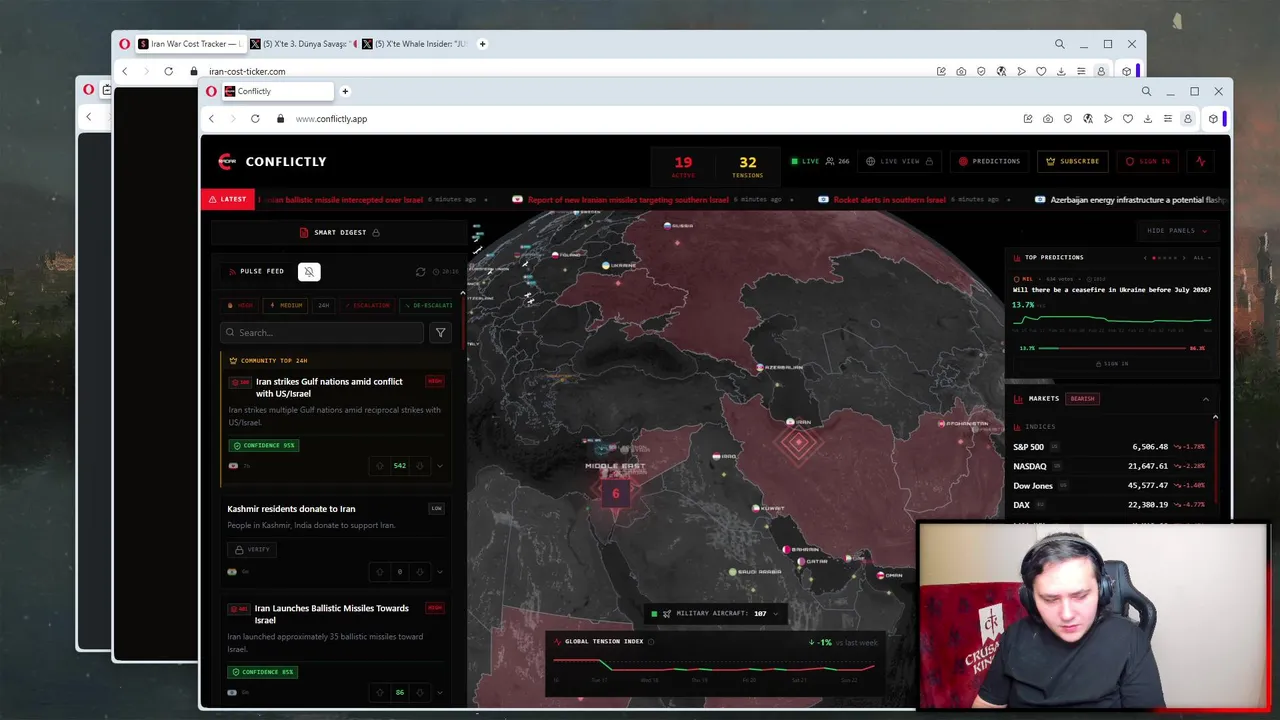Image resolution: width=1280 pixels, height=720 pixels.
Task: Upvote the Iran Launches Ballistic Missiles story
Action: pyautogui.click(x=379, y=692)
